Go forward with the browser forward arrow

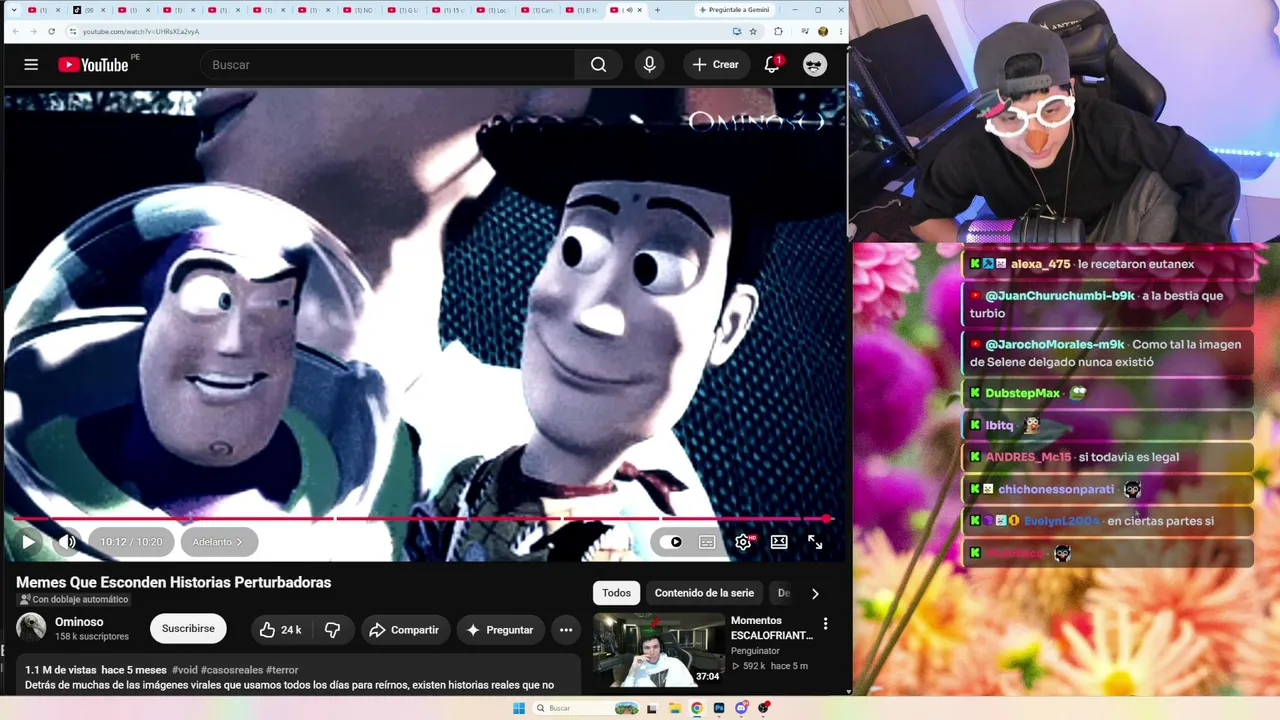(33, 31)
